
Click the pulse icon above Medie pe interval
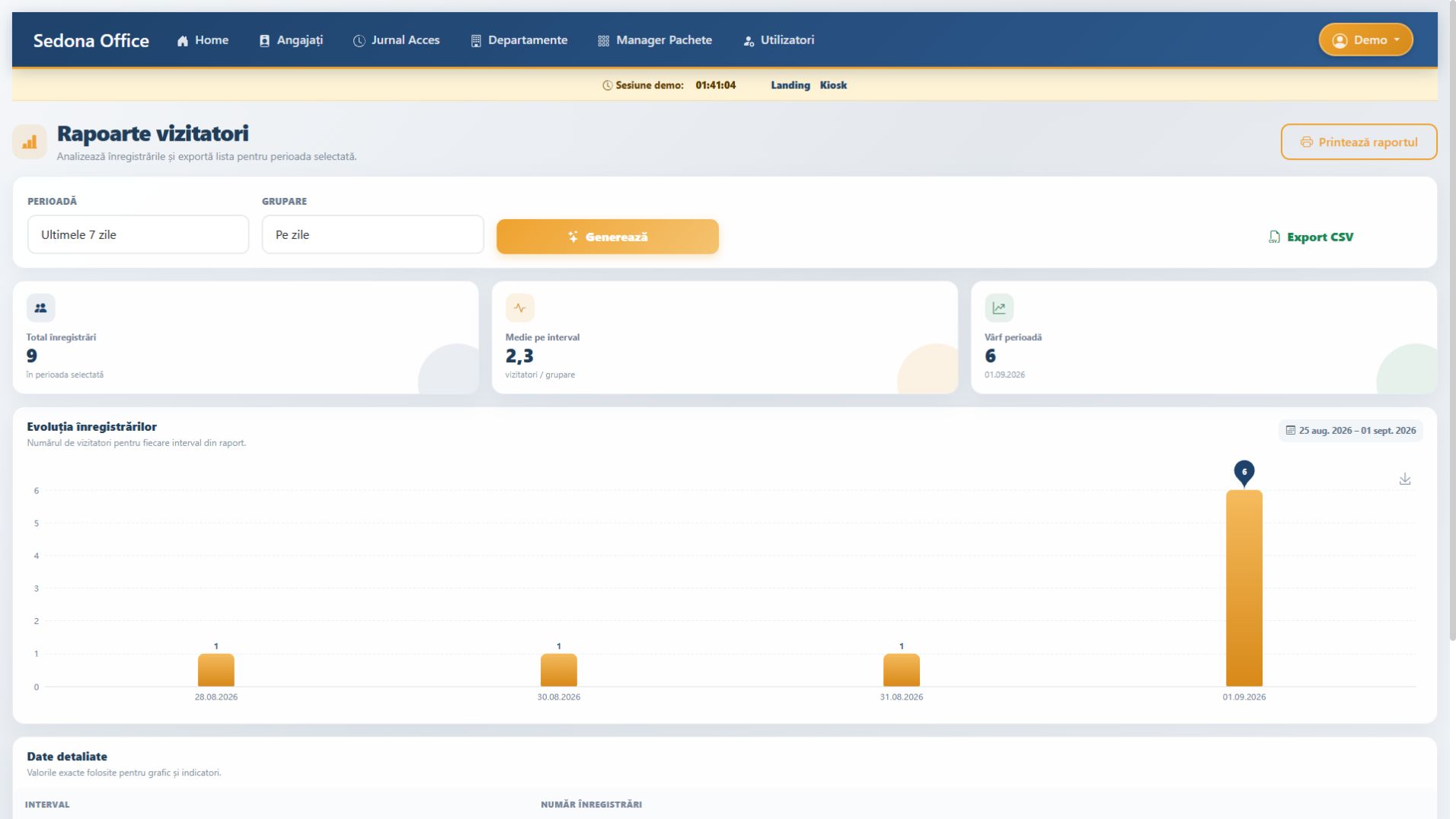pos(520,308)
